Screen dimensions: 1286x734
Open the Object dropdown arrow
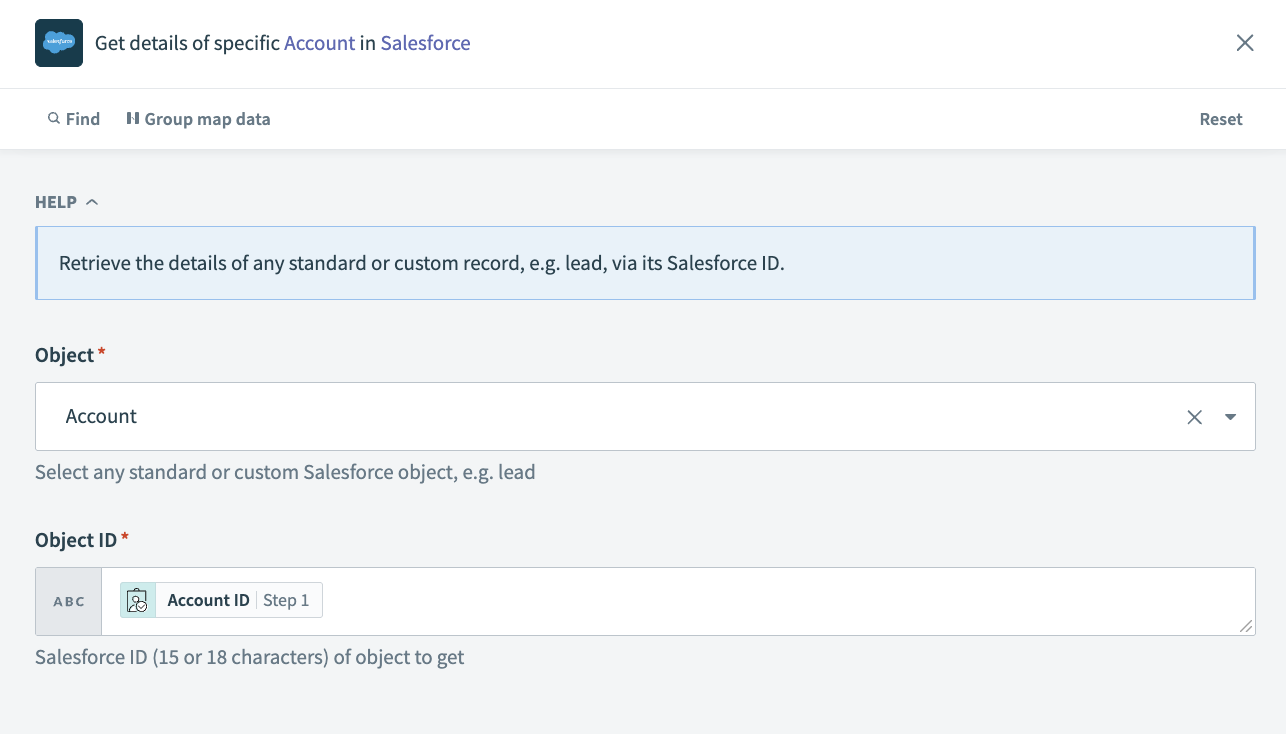(x=1230, y=417)
